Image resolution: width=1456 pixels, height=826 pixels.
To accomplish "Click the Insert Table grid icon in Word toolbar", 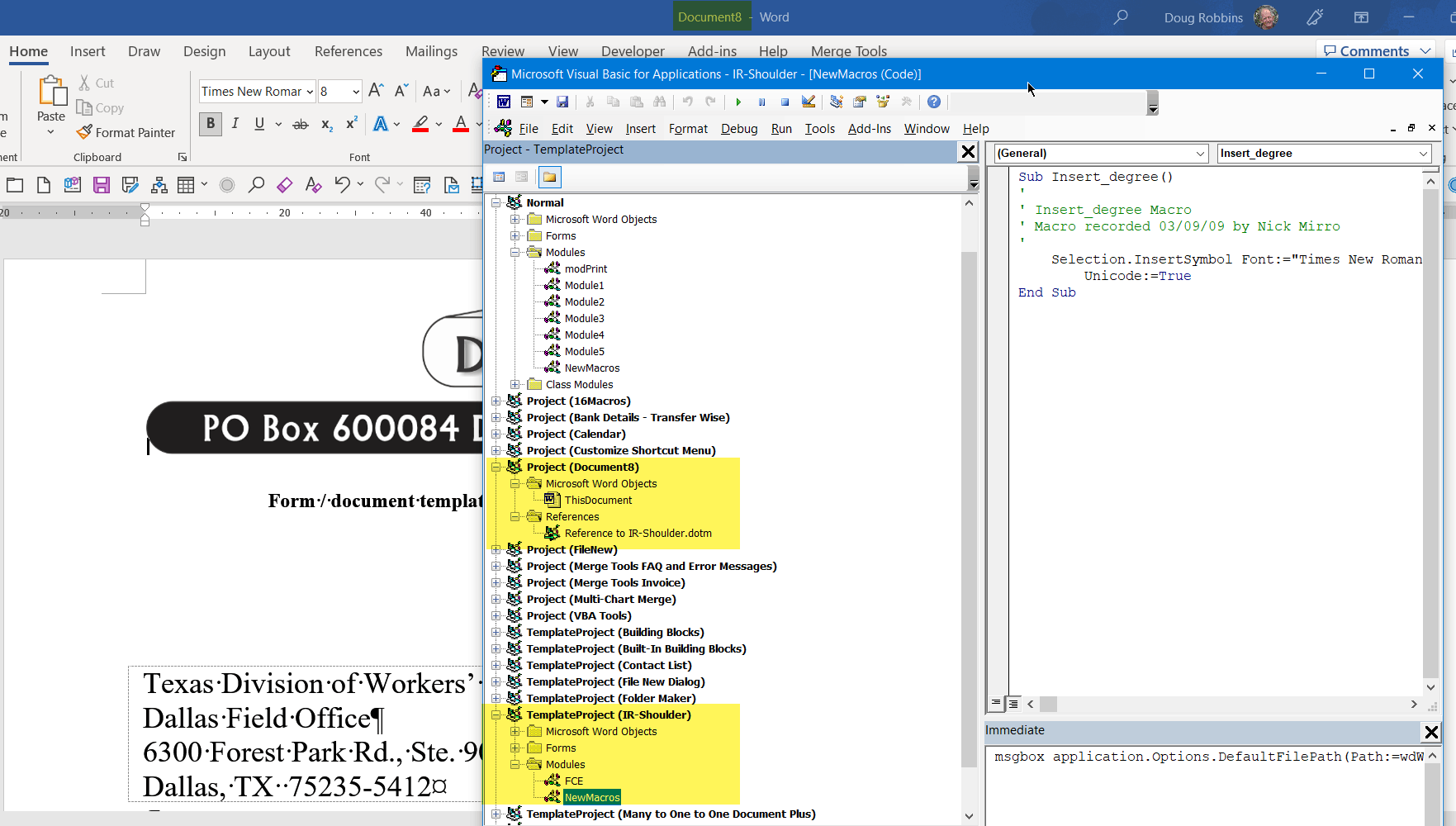I will pyautogui.click(x=186, y=185).
